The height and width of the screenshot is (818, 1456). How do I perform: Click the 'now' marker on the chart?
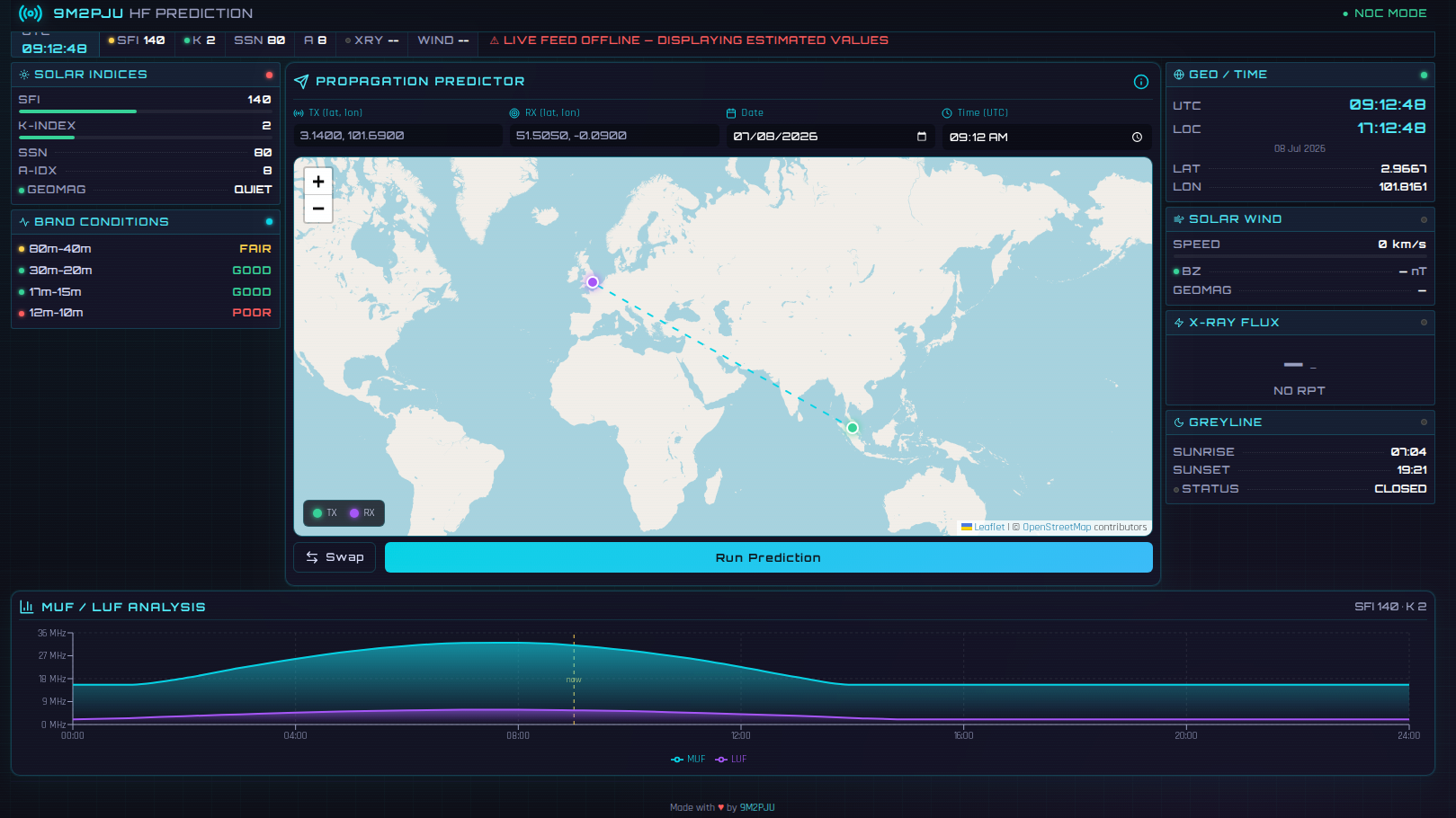click(574, 680)
